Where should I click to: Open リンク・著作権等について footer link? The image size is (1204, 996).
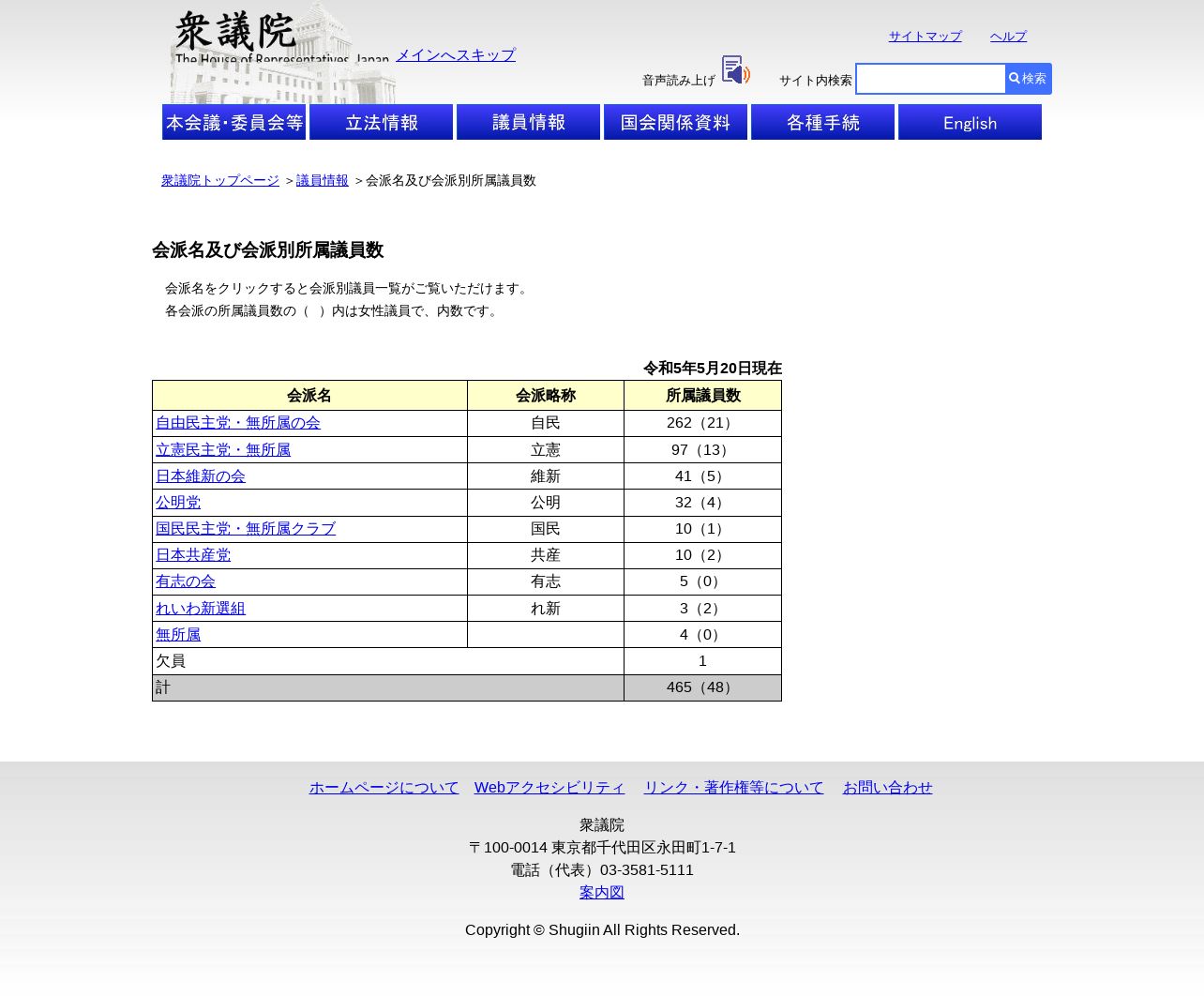[733, 788]
